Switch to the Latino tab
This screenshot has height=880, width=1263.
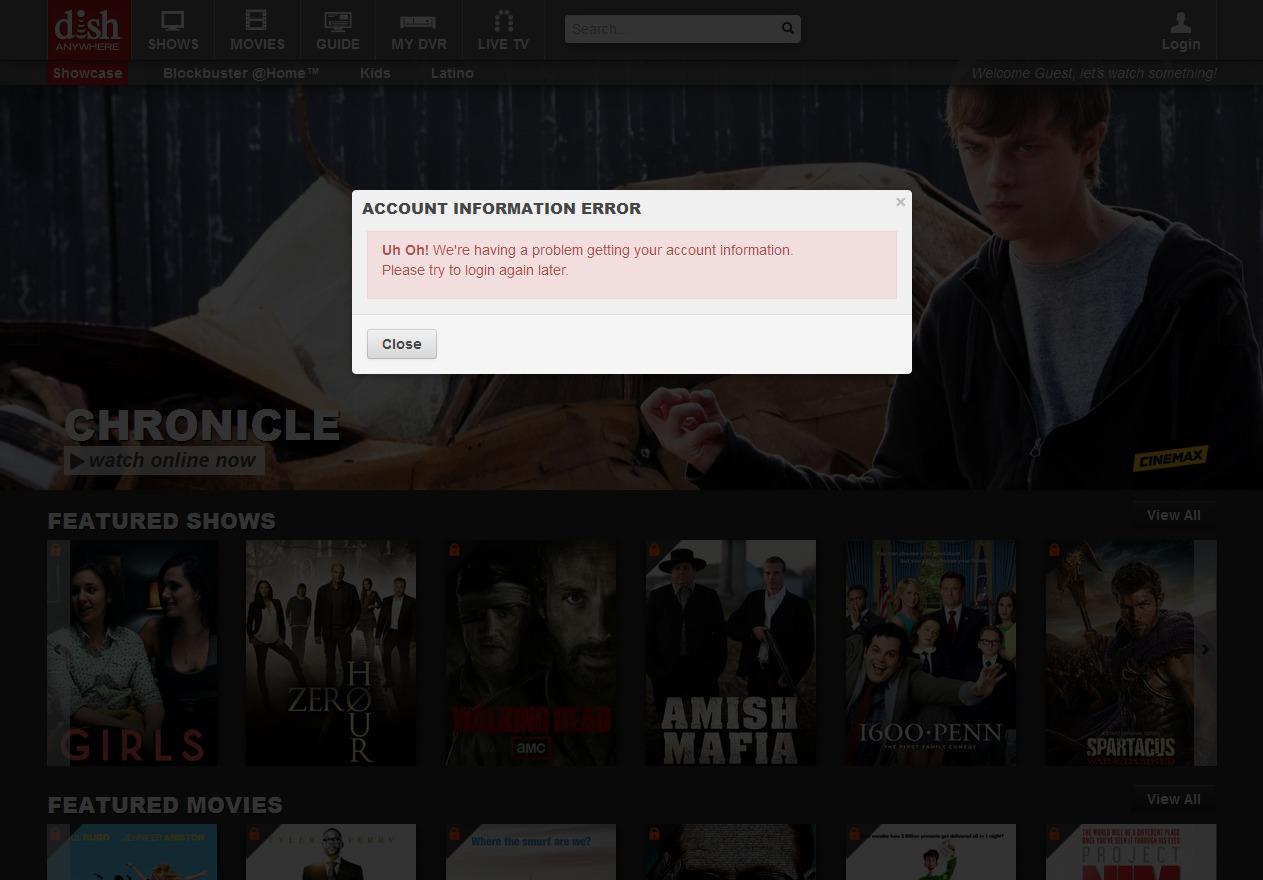(452, 73)
